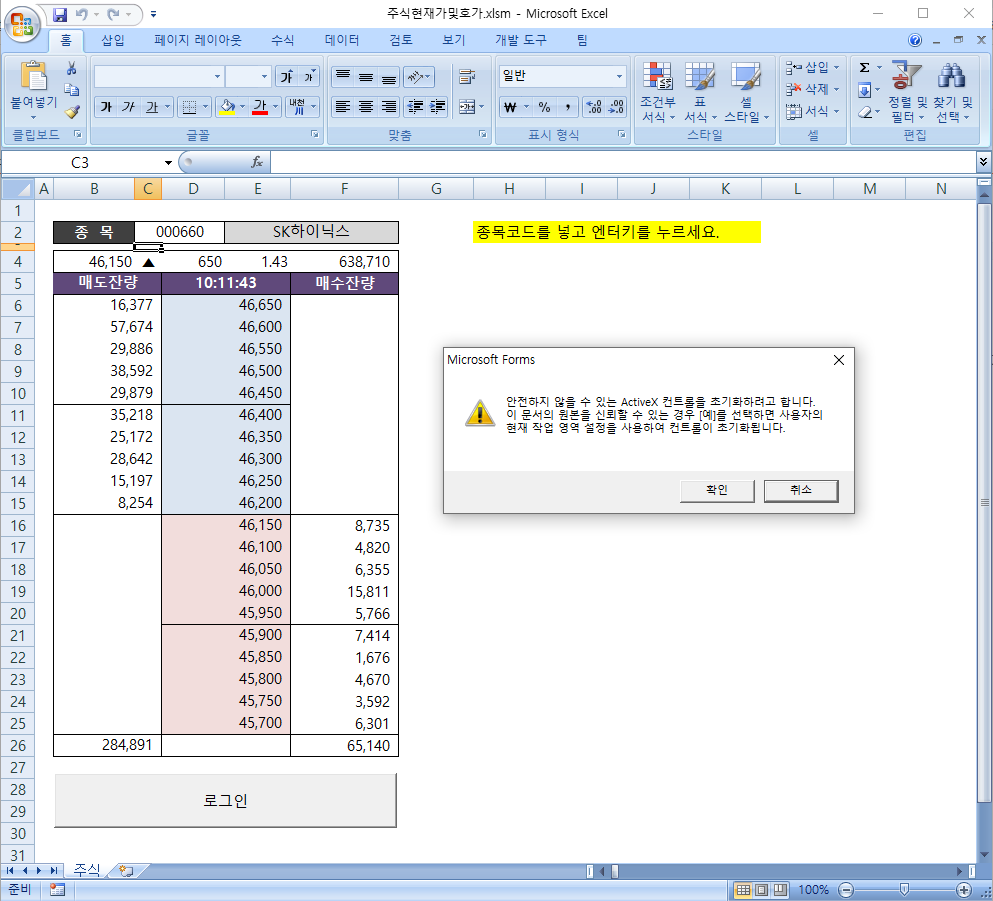This screenshot has height=901, width=993.
Task: Open Excel help question mark
Action: [x=914, y=40]
